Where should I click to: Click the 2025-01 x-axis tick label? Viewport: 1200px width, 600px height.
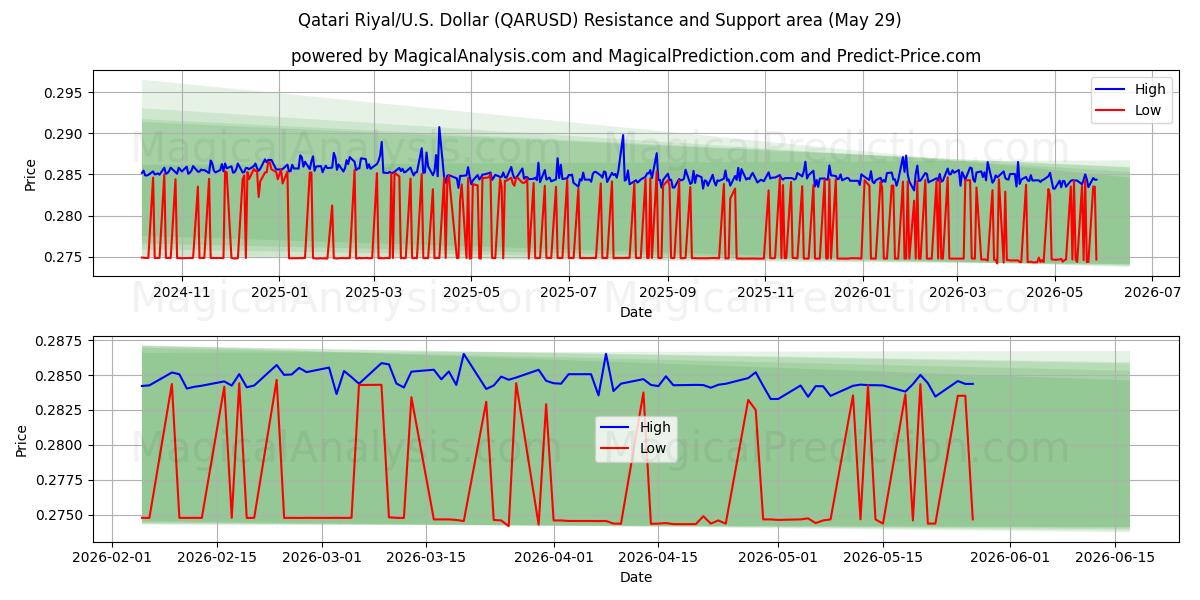click(279, 292)
